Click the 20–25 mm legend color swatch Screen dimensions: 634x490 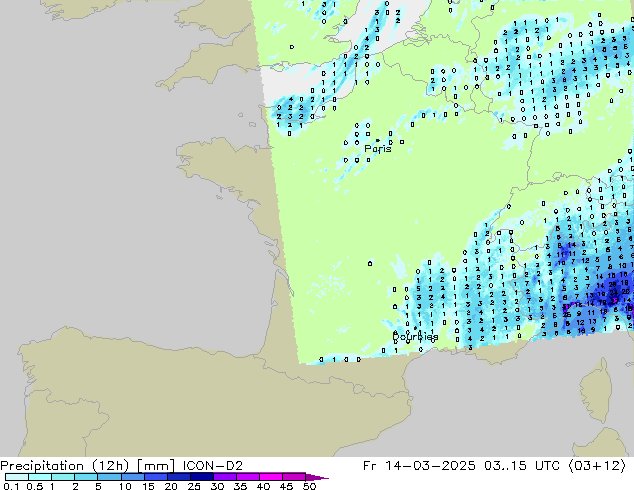point(179,477)
